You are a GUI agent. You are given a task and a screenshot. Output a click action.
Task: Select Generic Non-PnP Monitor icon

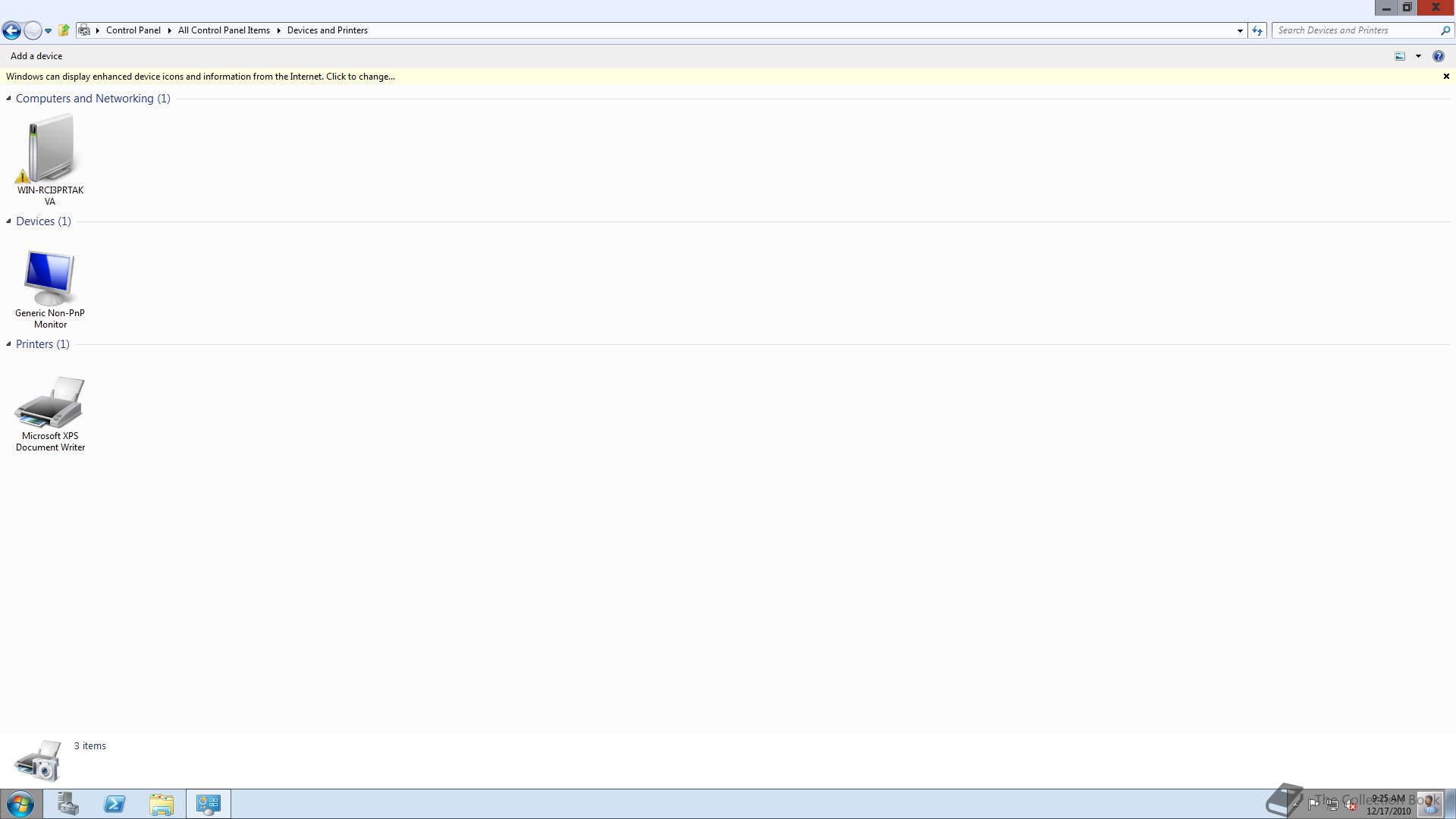click(49, 278)
